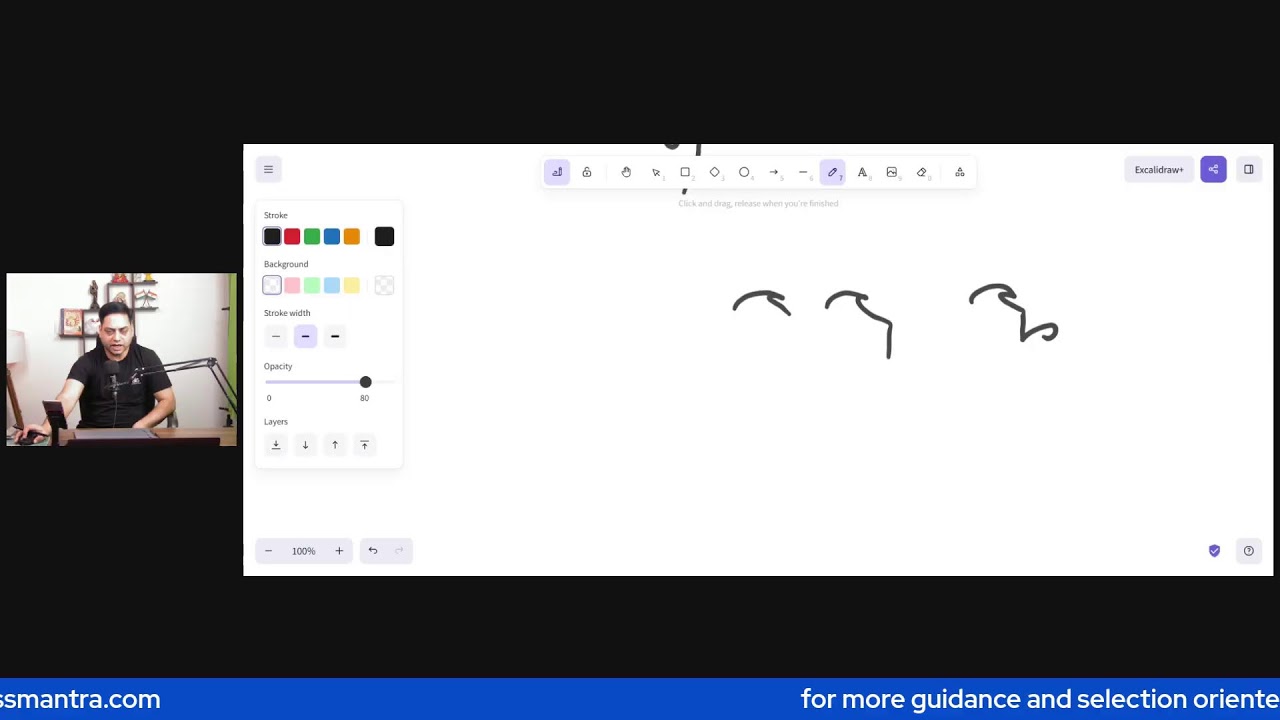Bring layer to front

(x=364, y=445)
